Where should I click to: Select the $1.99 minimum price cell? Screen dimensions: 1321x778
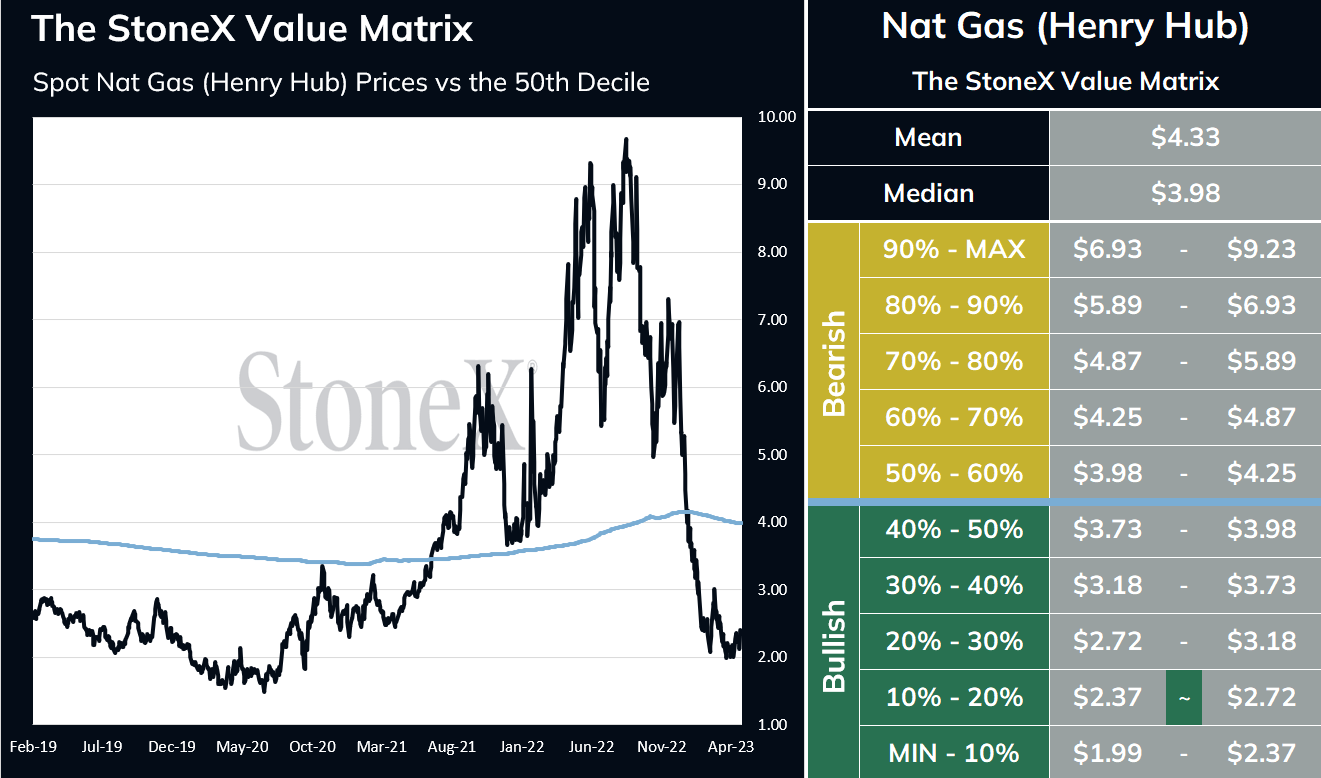pyautogui.click(x=1107, y=753)
